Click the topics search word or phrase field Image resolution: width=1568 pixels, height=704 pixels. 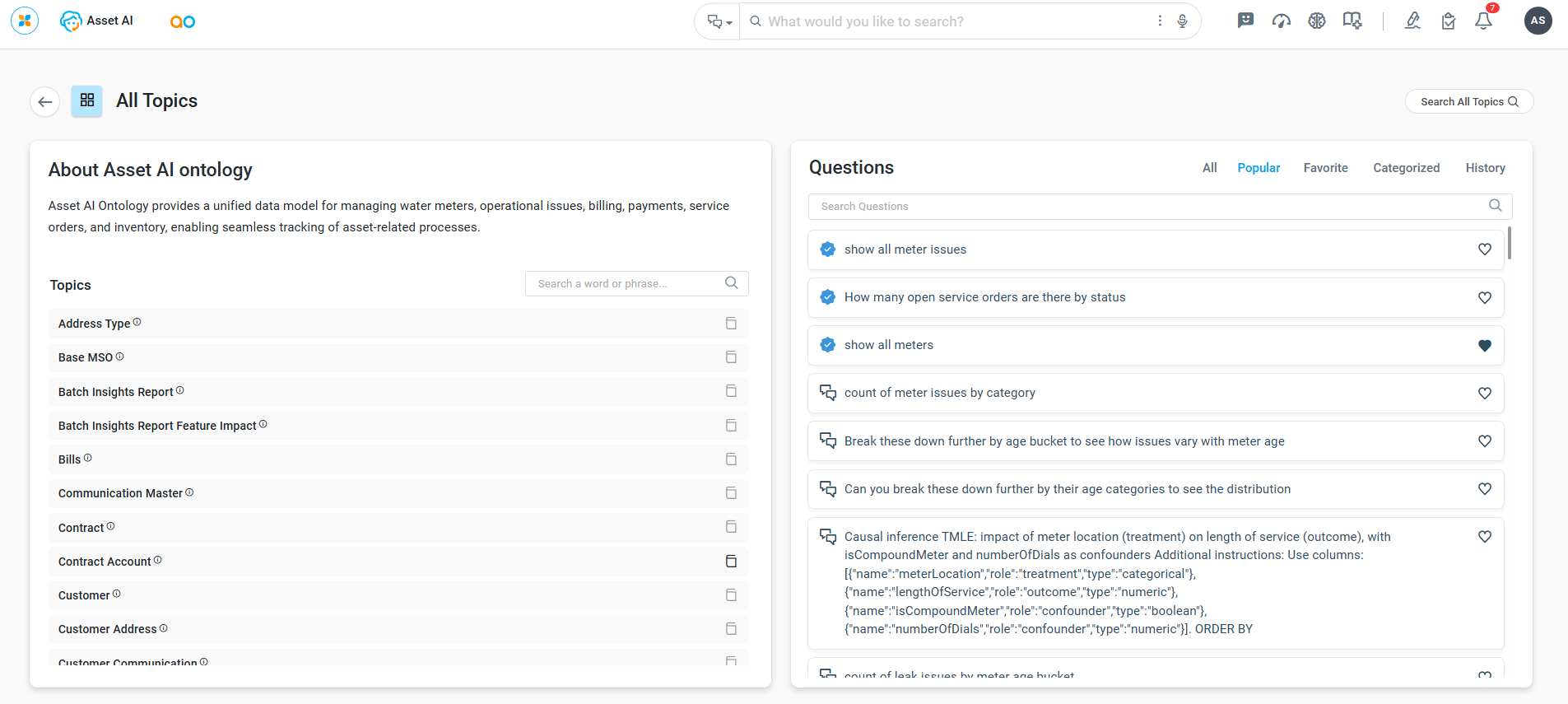(636, 283)
